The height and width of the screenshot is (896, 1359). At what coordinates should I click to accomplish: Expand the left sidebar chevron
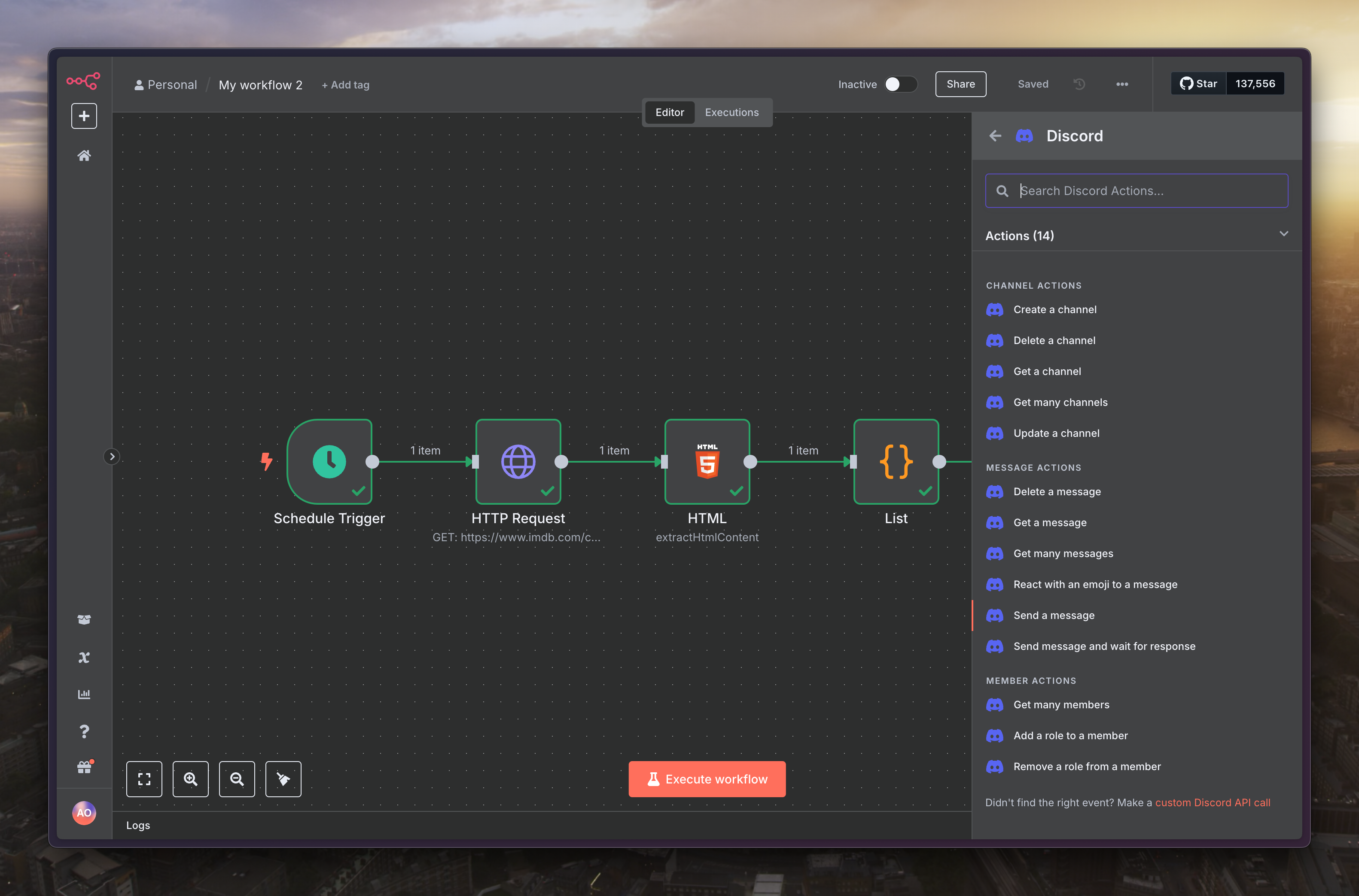click(x=112, y=457)
